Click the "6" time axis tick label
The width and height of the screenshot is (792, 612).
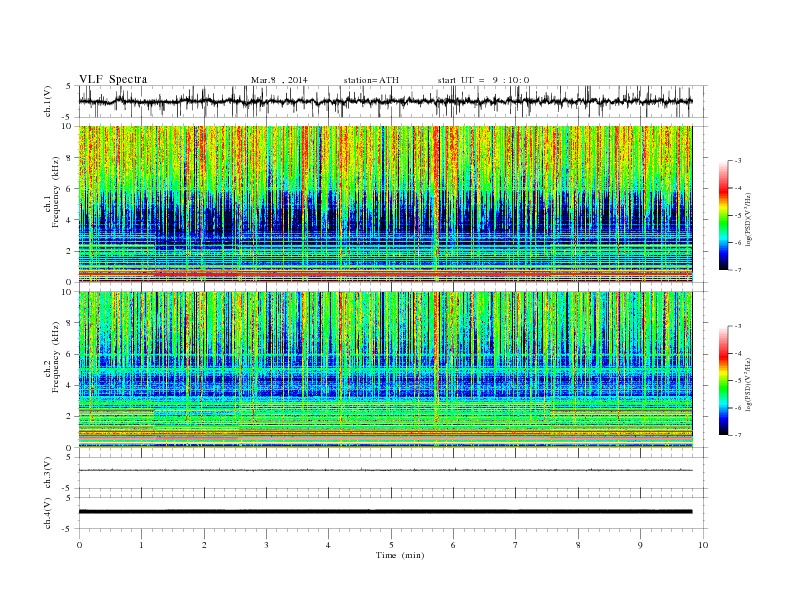(453, 545)
